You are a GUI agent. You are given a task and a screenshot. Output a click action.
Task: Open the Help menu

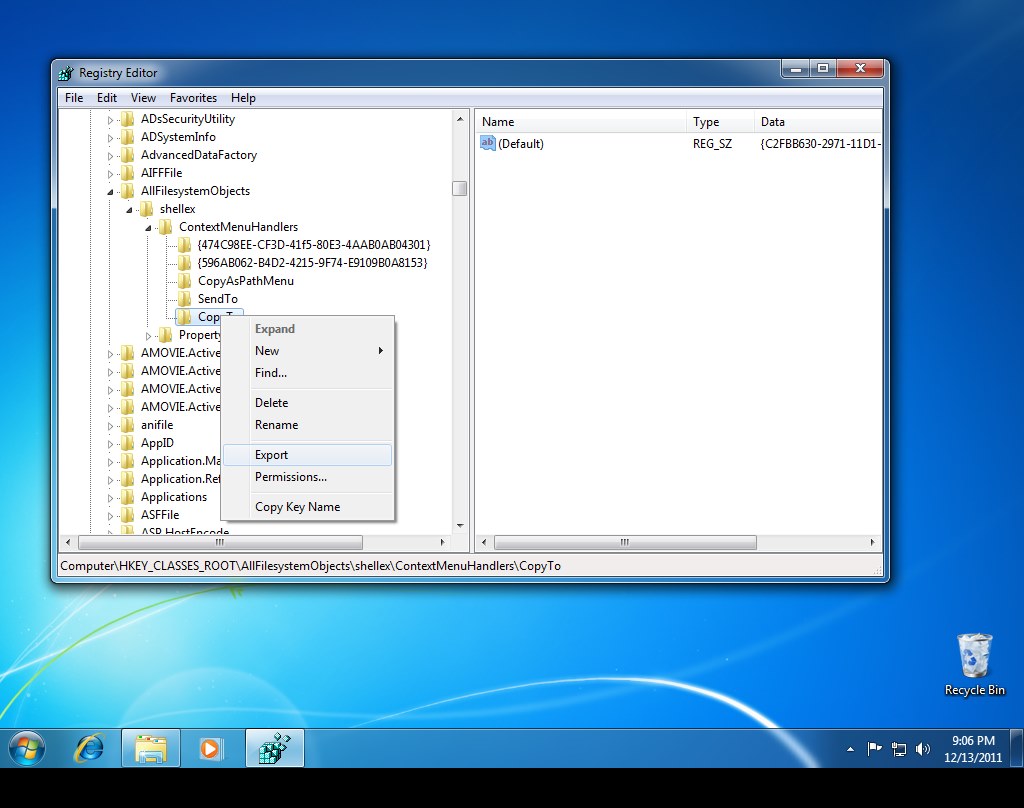click(x=243, y=98)
